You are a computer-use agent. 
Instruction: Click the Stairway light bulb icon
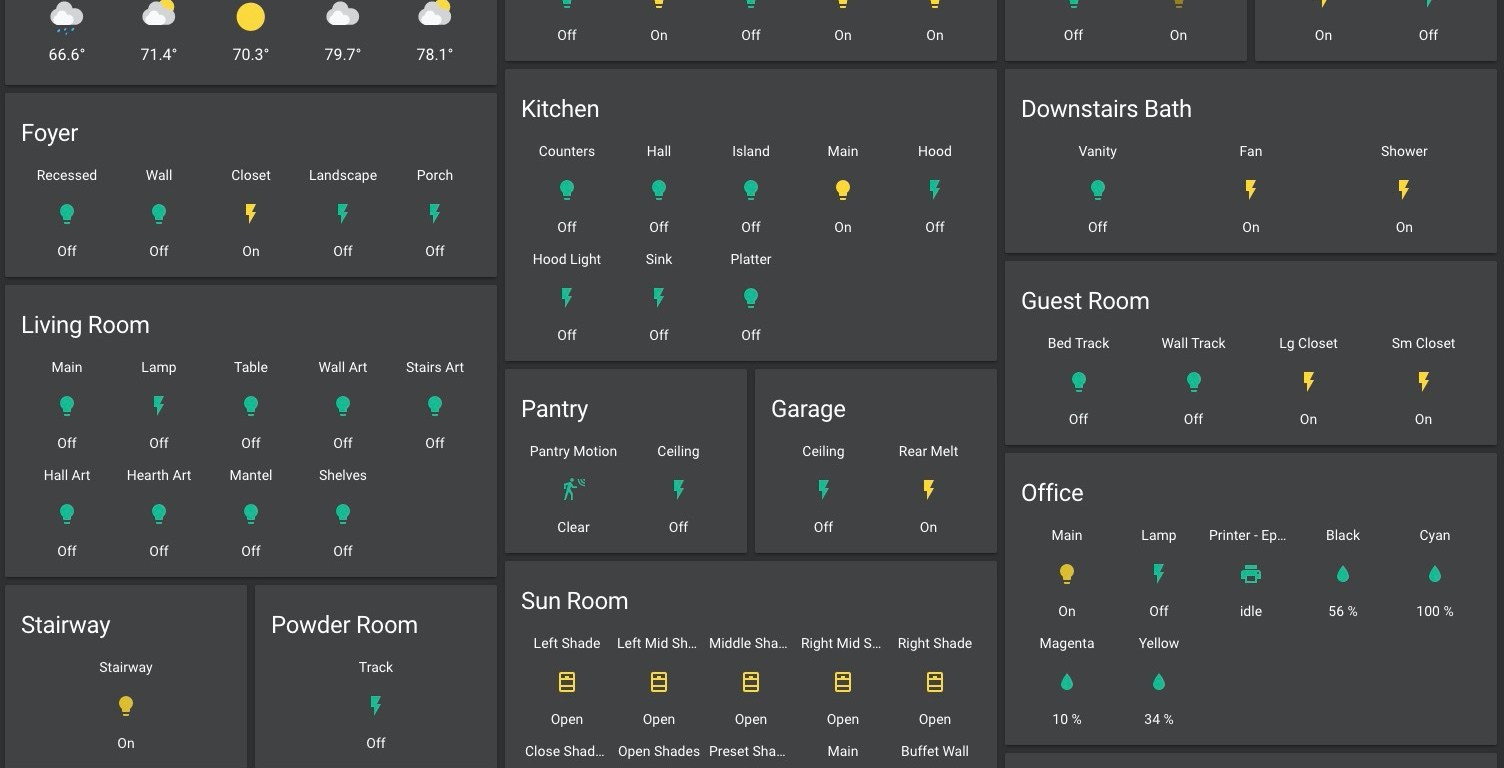click(x=126, y=706)
